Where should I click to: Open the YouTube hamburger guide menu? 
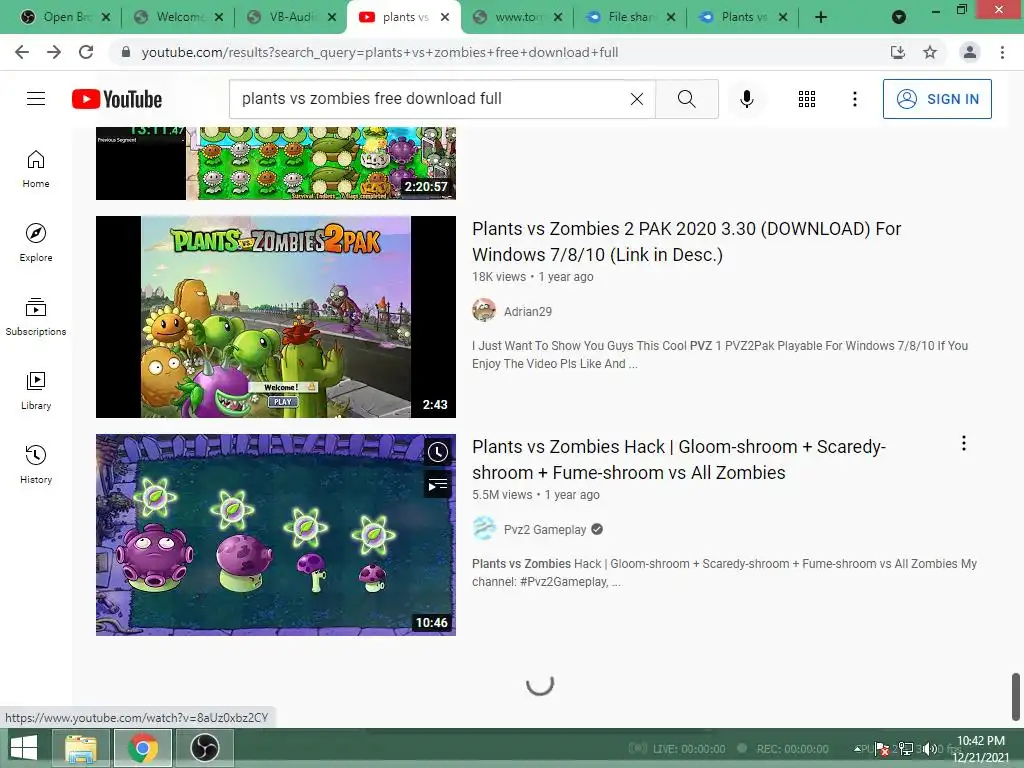pos(36,99)
